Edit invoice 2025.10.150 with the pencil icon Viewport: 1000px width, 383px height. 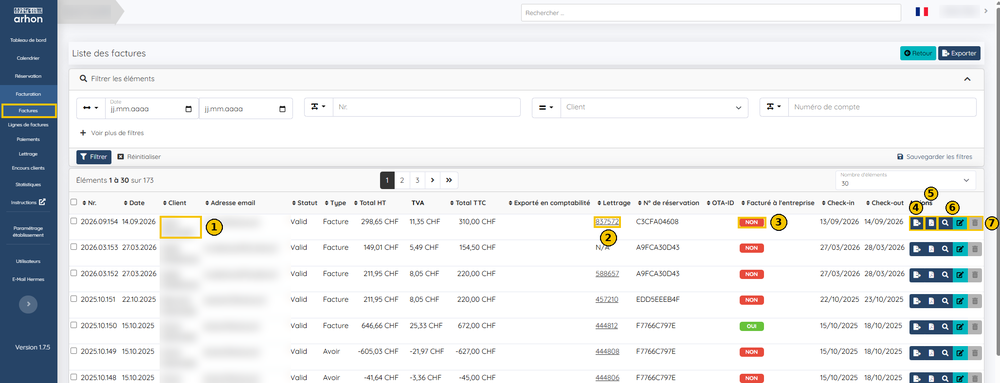coord(960,327)
